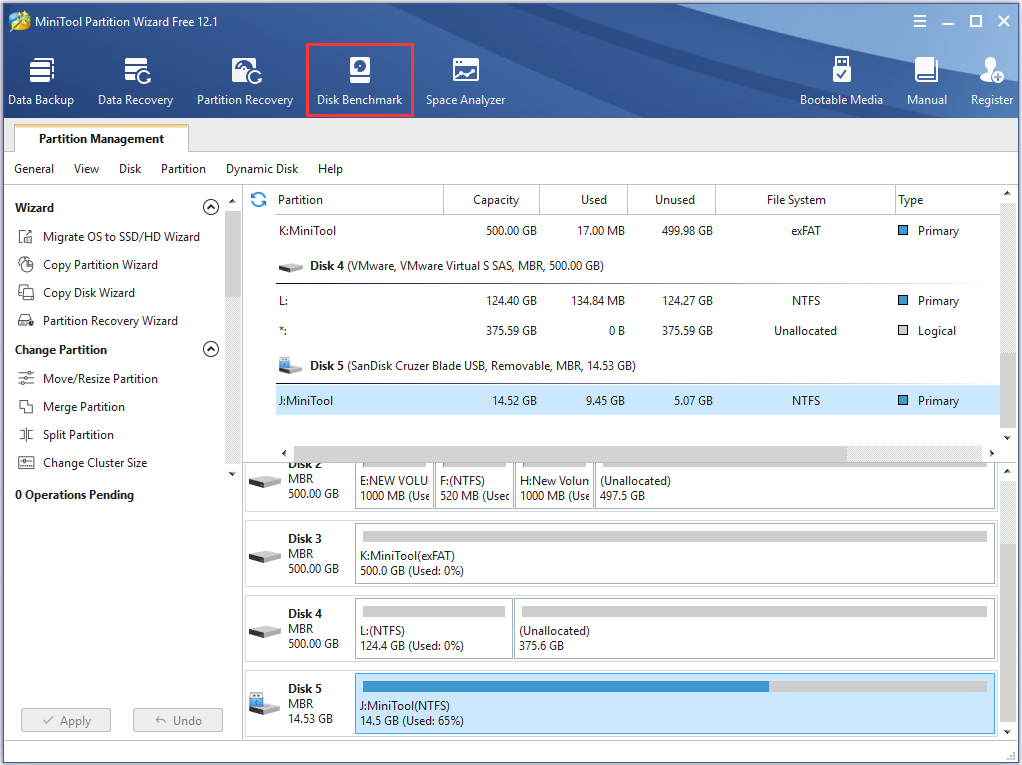1022x765 pixels.
Task: Collapse the Change Partition section
Action: pos(211,349)
